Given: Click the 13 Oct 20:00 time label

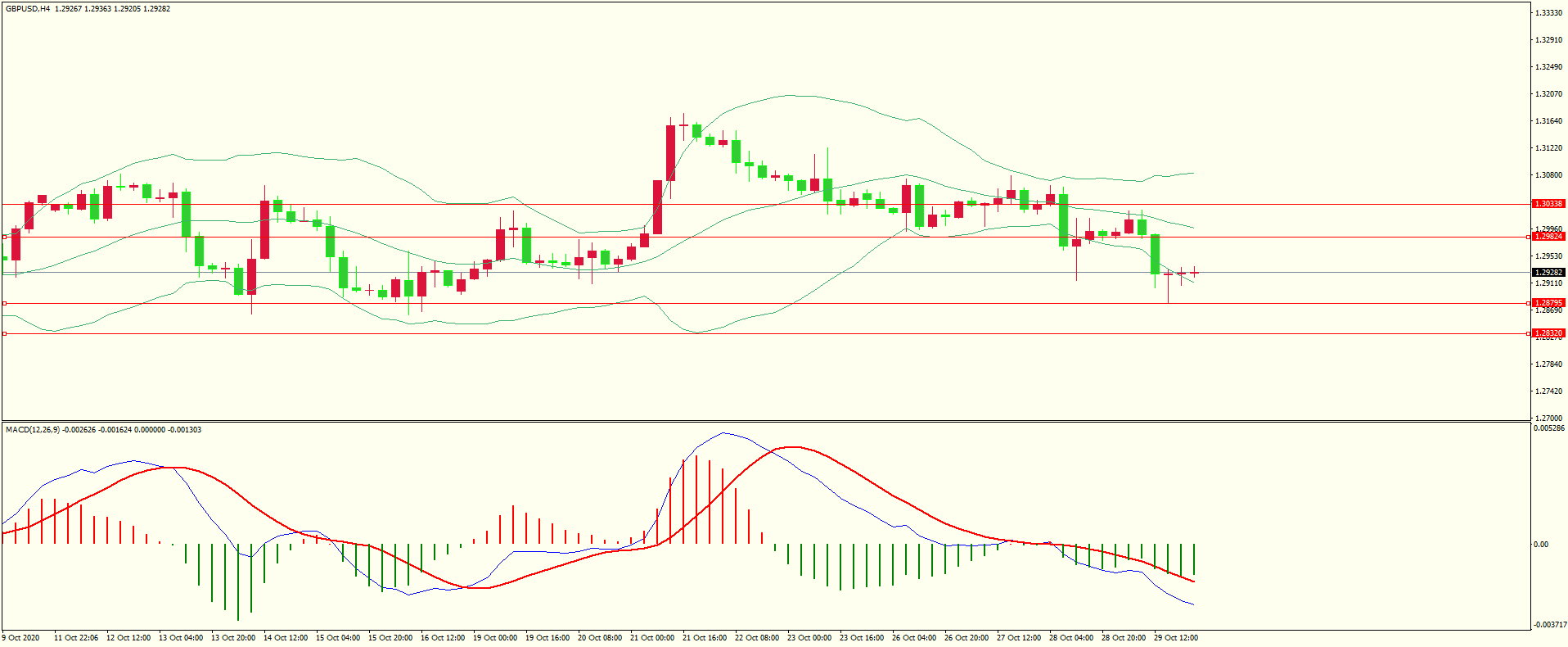Looking at the screenshot, I should [233, 638].
